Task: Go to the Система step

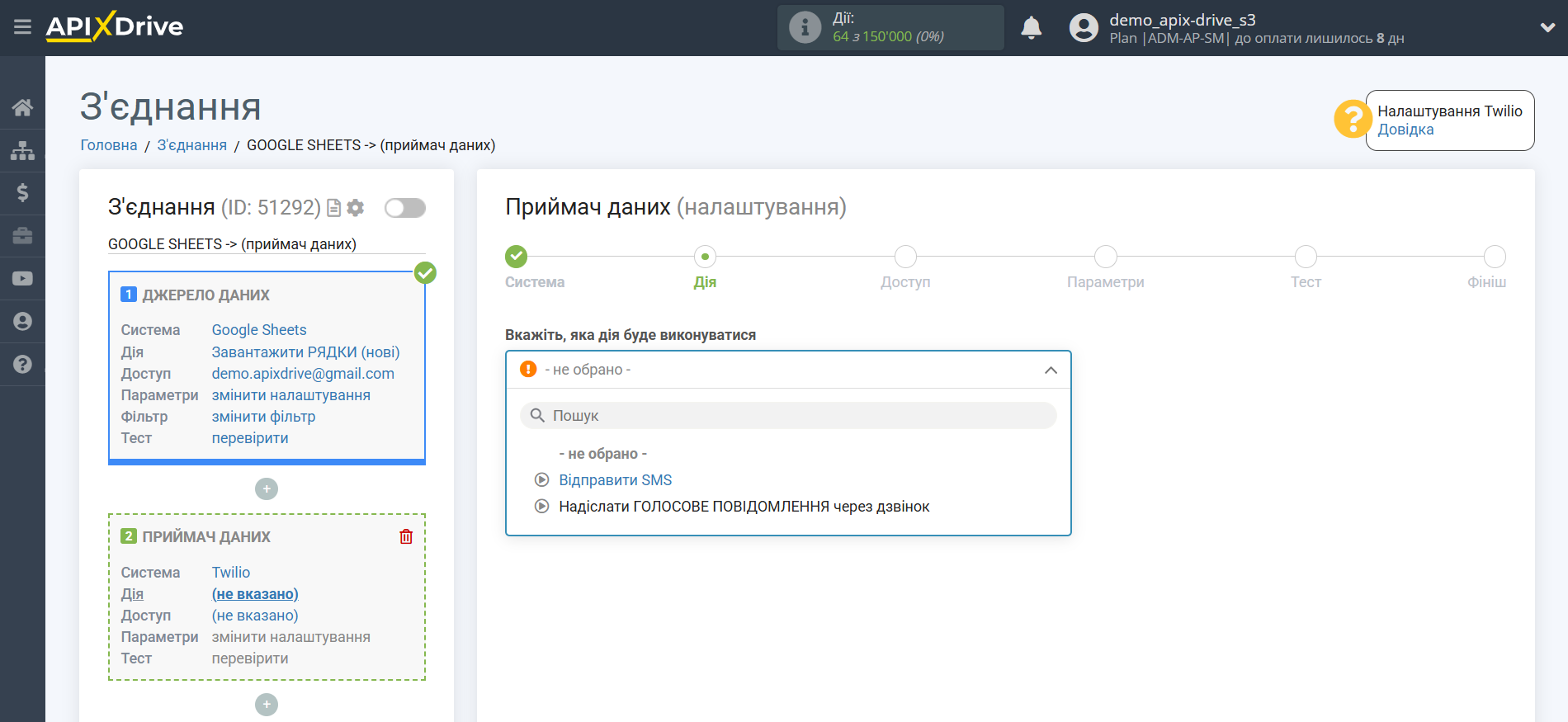Action: 517,257
